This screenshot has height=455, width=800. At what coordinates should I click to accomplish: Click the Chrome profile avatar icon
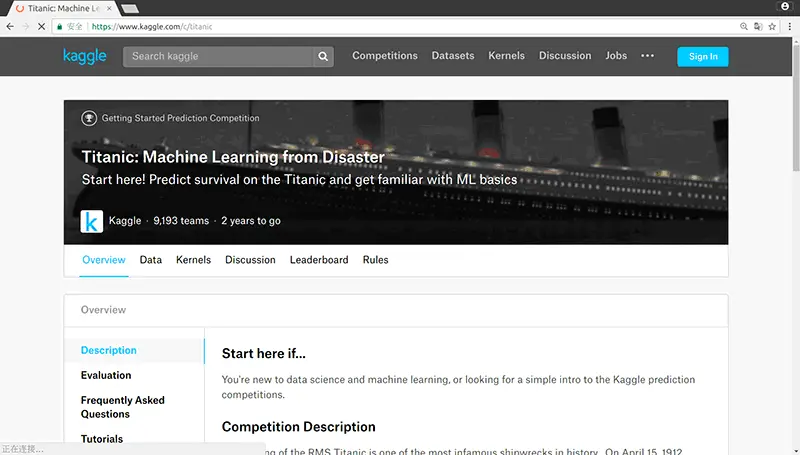coord(785,6)
